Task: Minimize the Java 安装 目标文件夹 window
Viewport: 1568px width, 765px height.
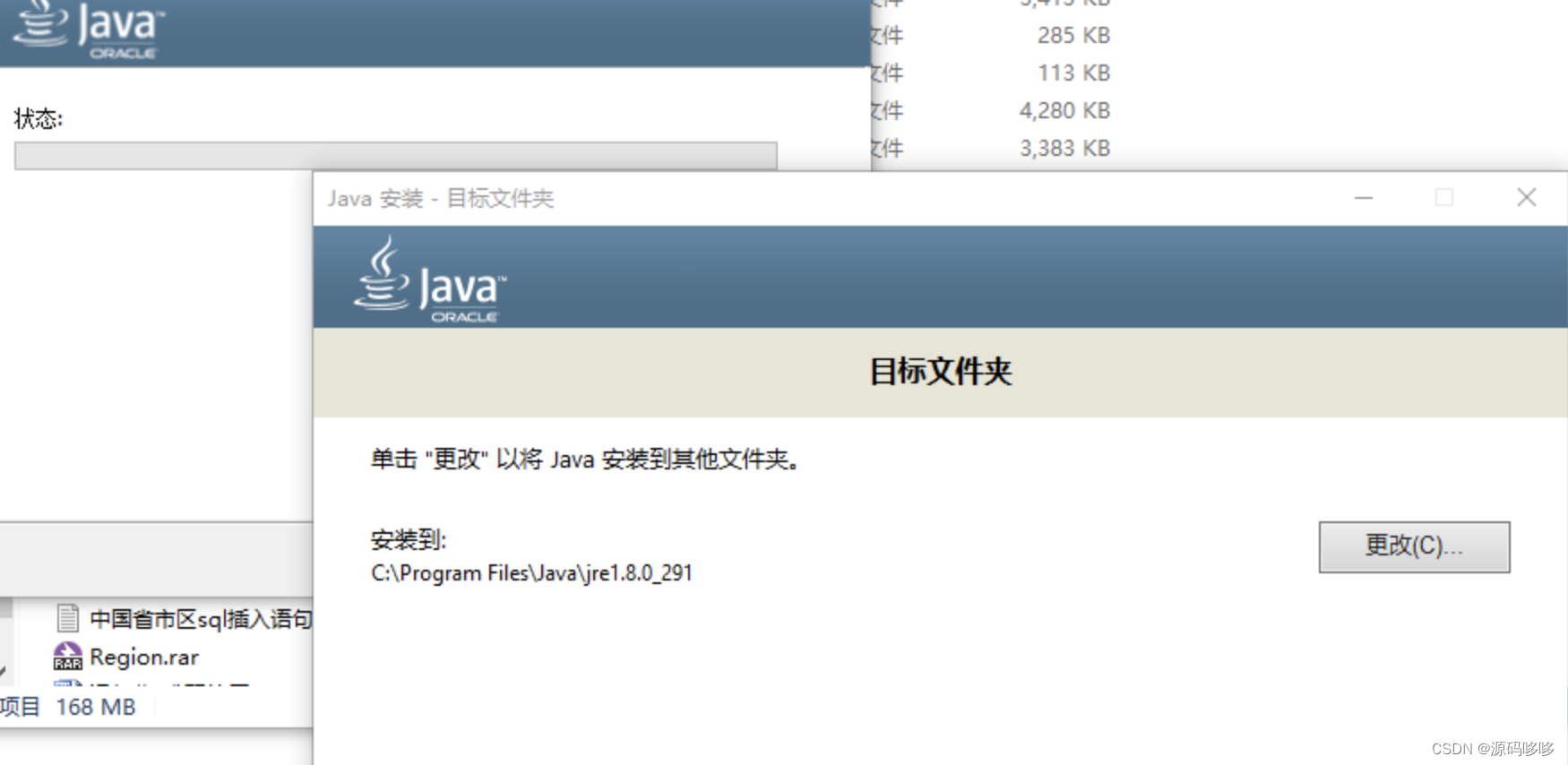Action: [x=1364, y=197]
